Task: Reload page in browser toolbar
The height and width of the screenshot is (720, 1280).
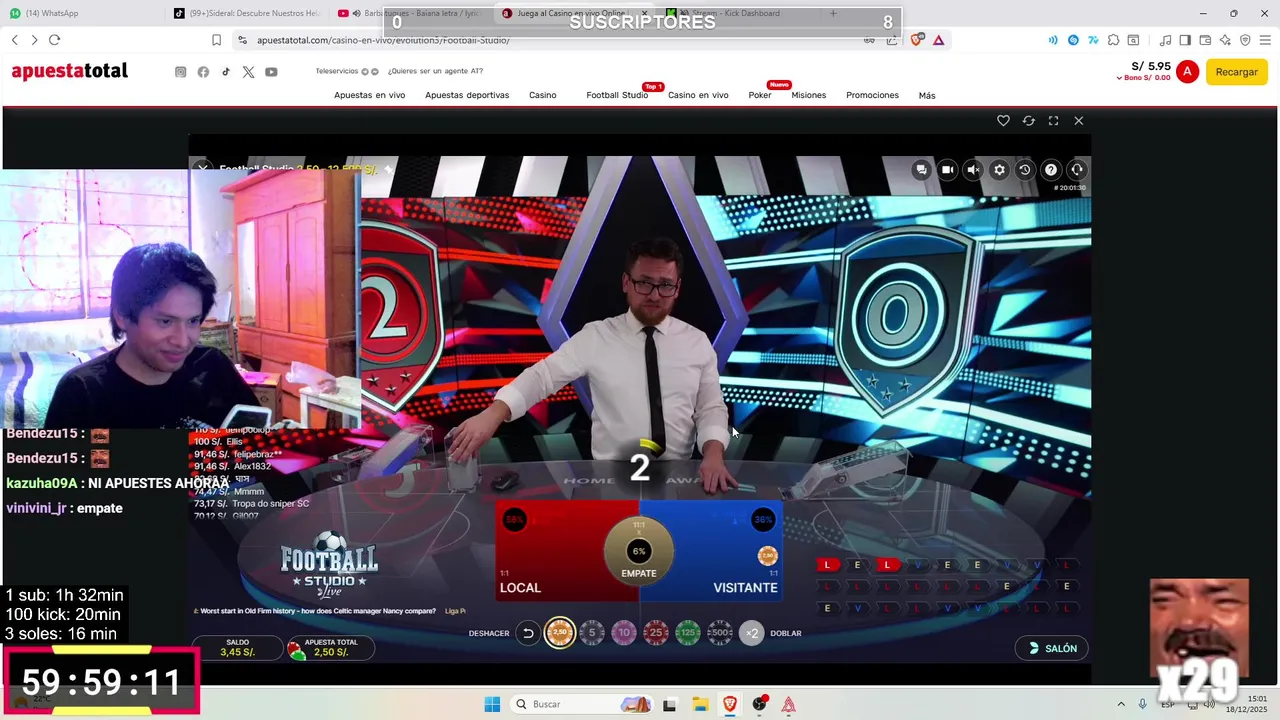Action: pyautogui.click(x=54, y=40)
